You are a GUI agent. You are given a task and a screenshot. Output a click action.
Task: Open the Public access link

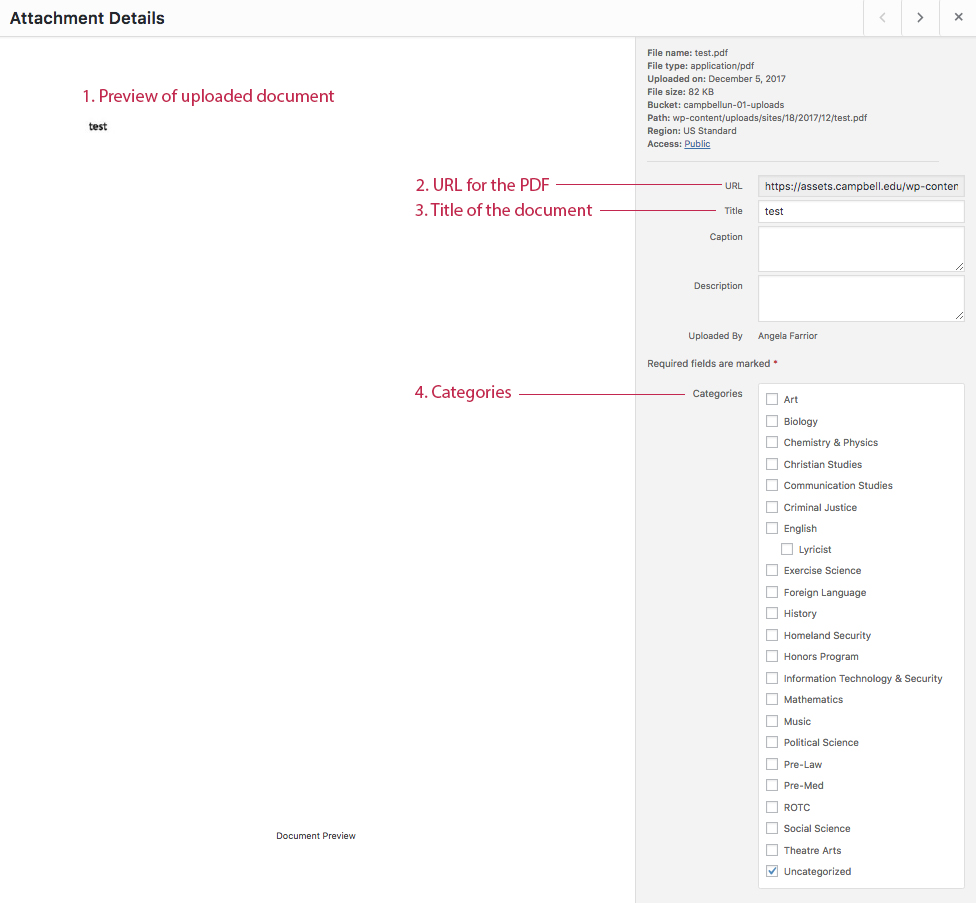[x=697, y=144]
